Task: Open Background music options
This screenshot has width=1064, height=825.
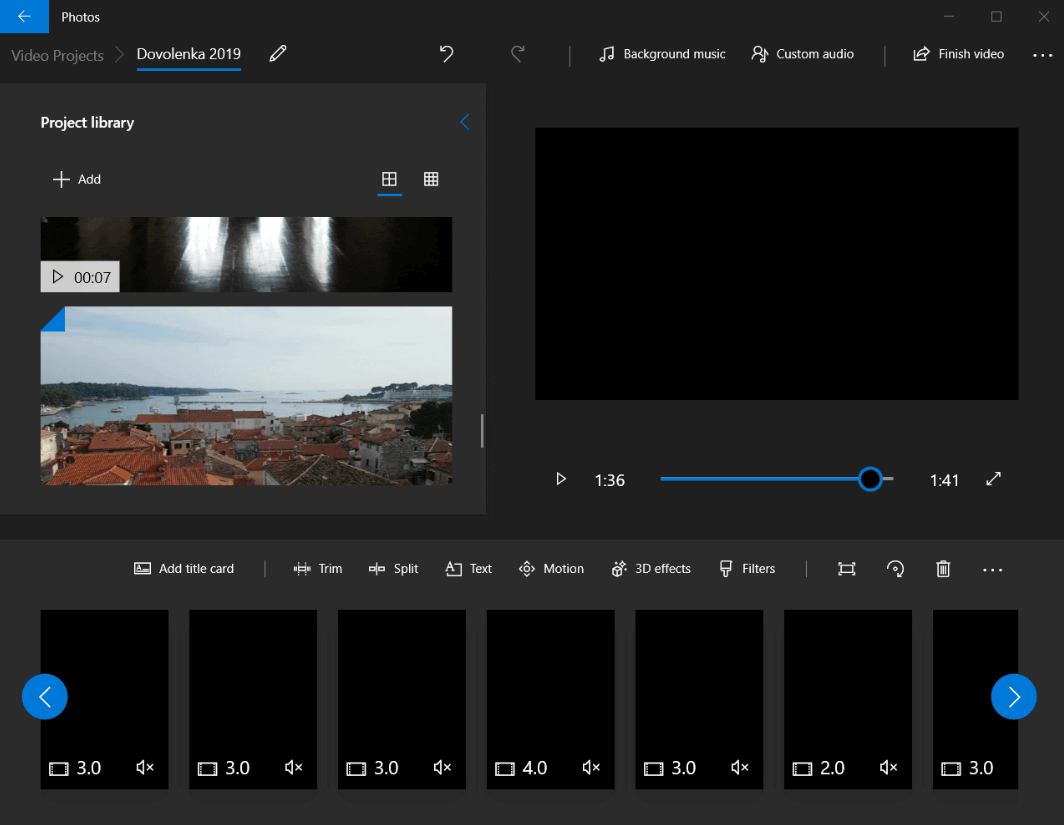Action: pyautogui.click(x=662, y=53)
